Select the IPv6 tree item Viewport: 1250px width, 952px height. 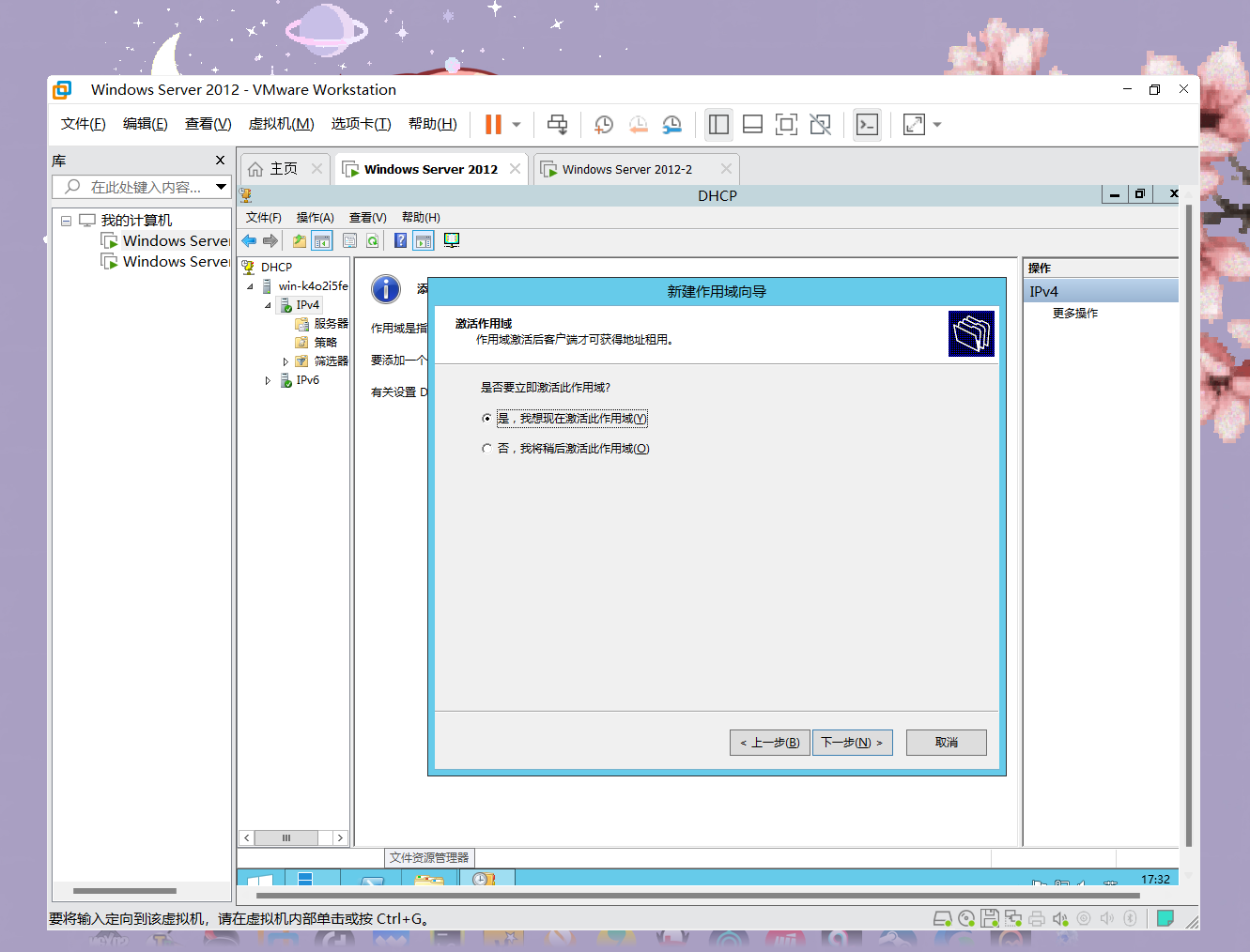click(307, 380)
